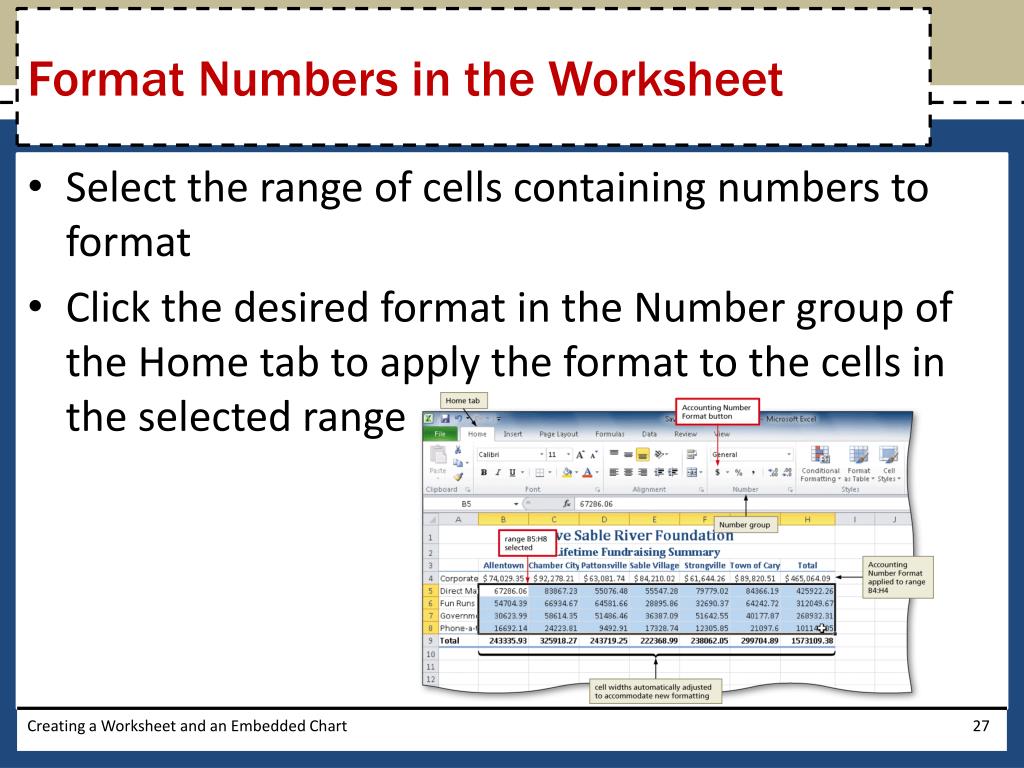Click the Format Painter brush icon
The width and height of the screenshot is (1024, 768).
pos(458,477)
